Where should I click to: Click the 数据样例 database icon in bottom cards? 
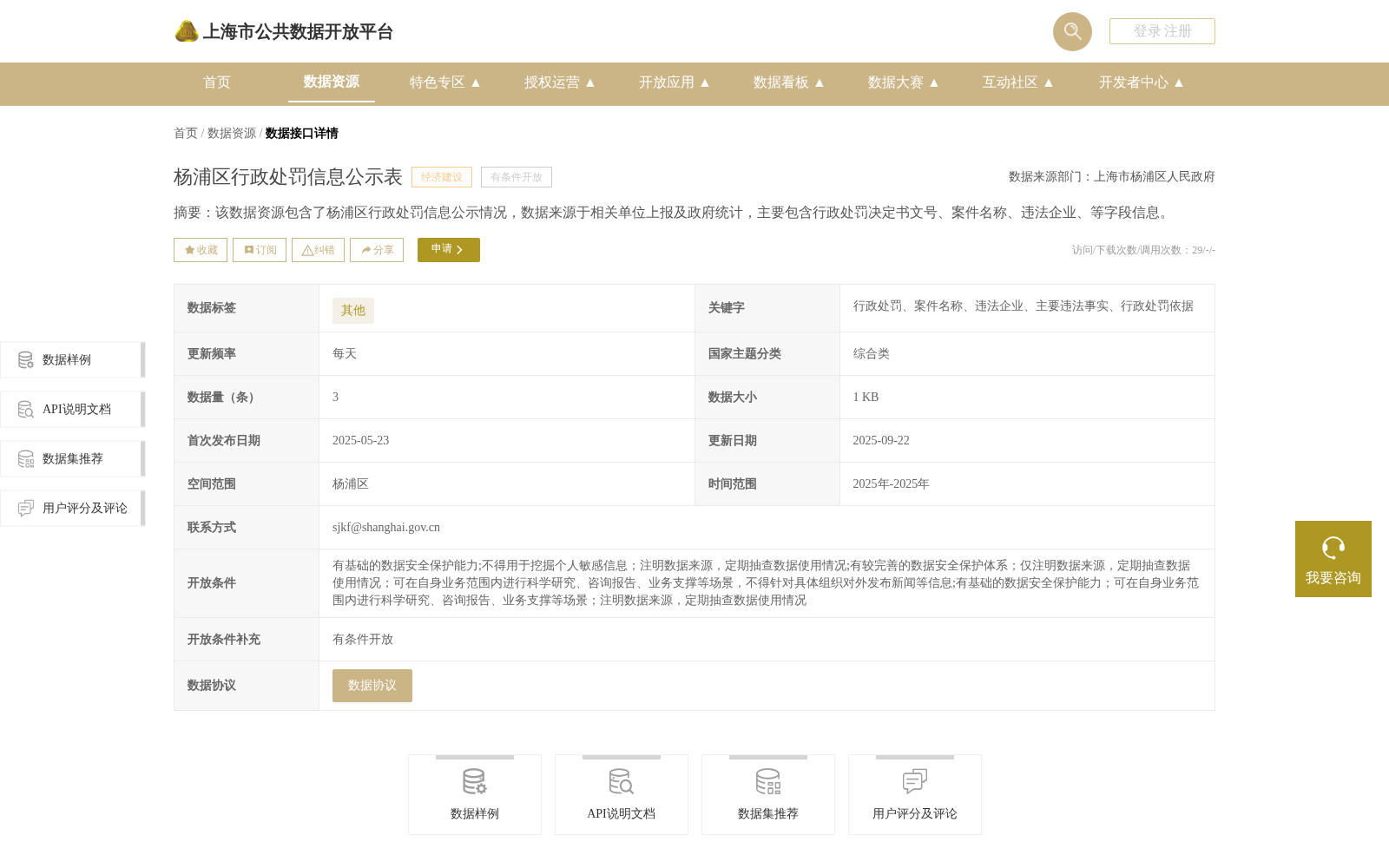pyautogui.click(x=475, y=781)
